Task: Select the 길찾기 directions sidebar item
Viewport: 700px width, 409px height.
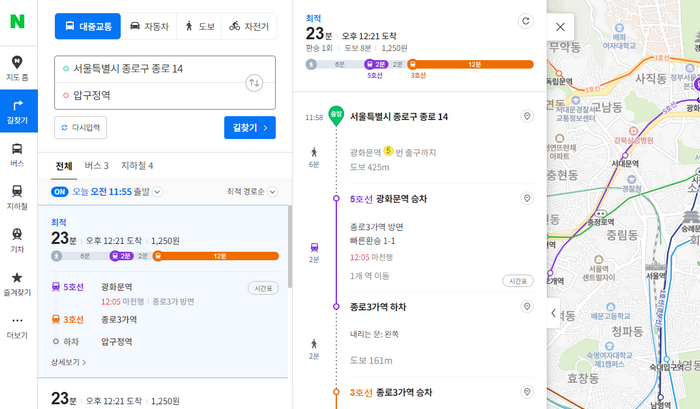Action: tap(17, 111)
